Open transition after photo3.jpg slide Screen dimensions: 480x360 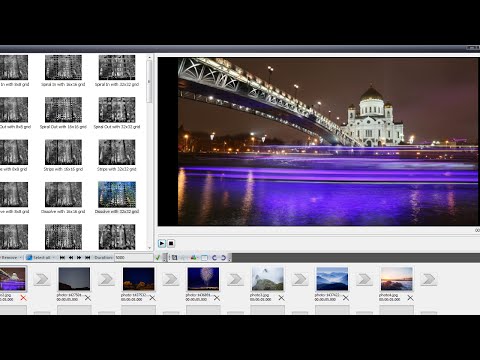tap(300, 279)
